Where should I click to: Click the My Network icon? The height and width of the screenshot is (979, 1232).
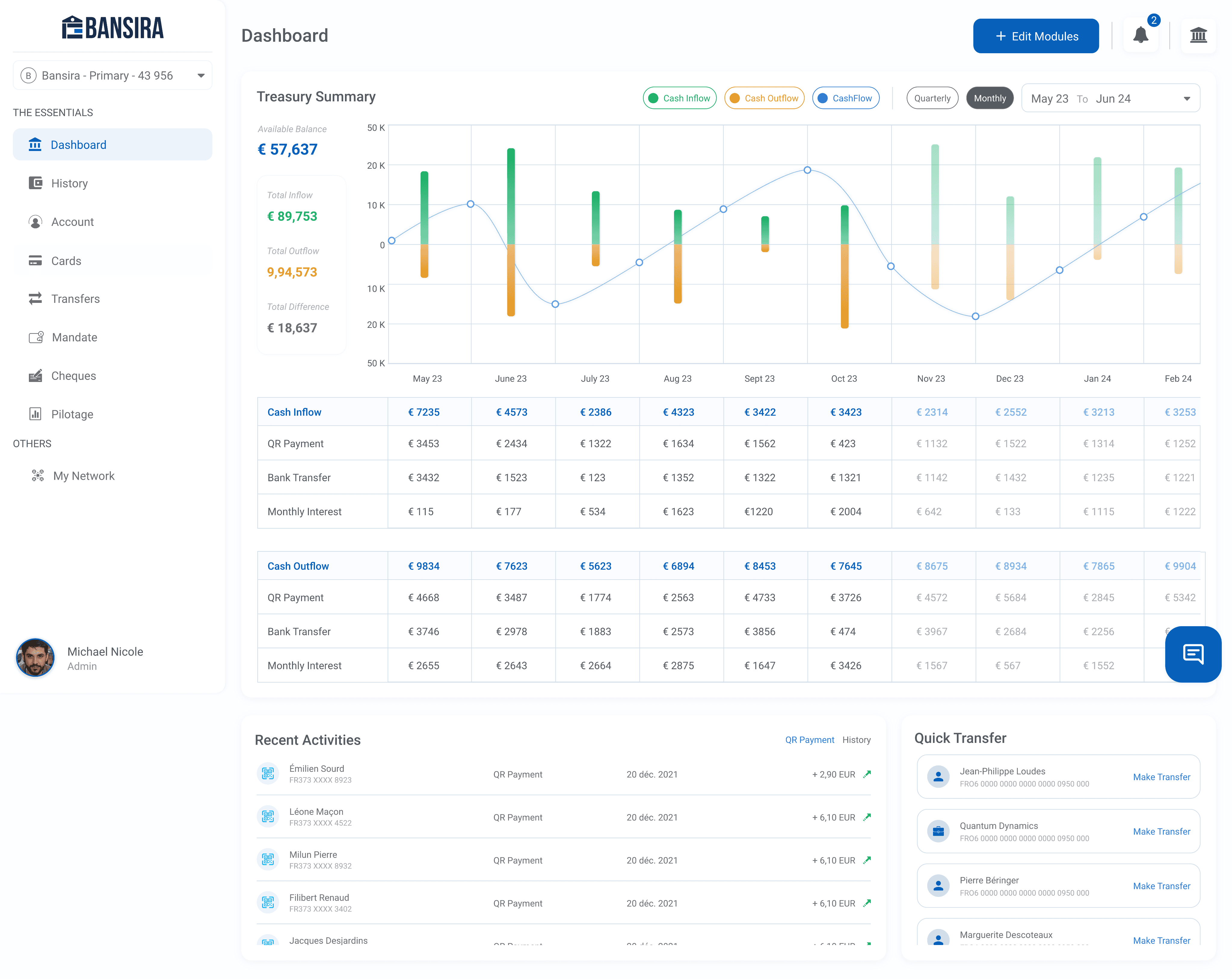click(38, 476)
